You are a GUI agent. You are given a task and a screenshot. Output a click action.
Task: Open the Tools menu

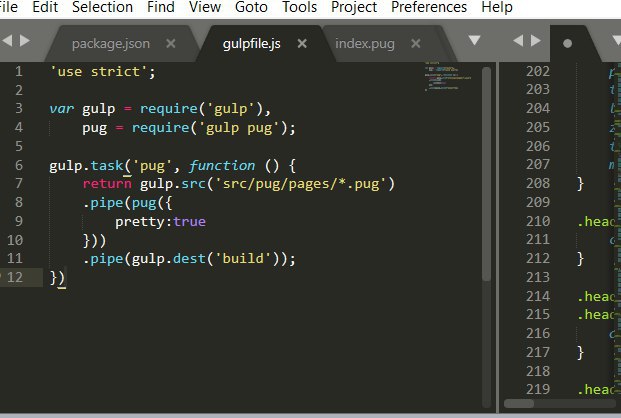tap(299, 7)
